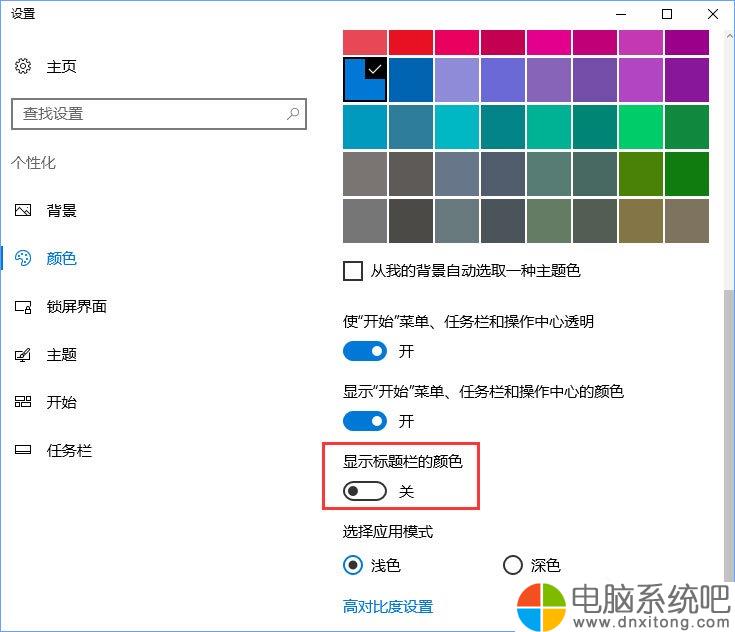Click the 开始 tiles icon
This screenshot has height=632, width=735.
click(22, 402)
